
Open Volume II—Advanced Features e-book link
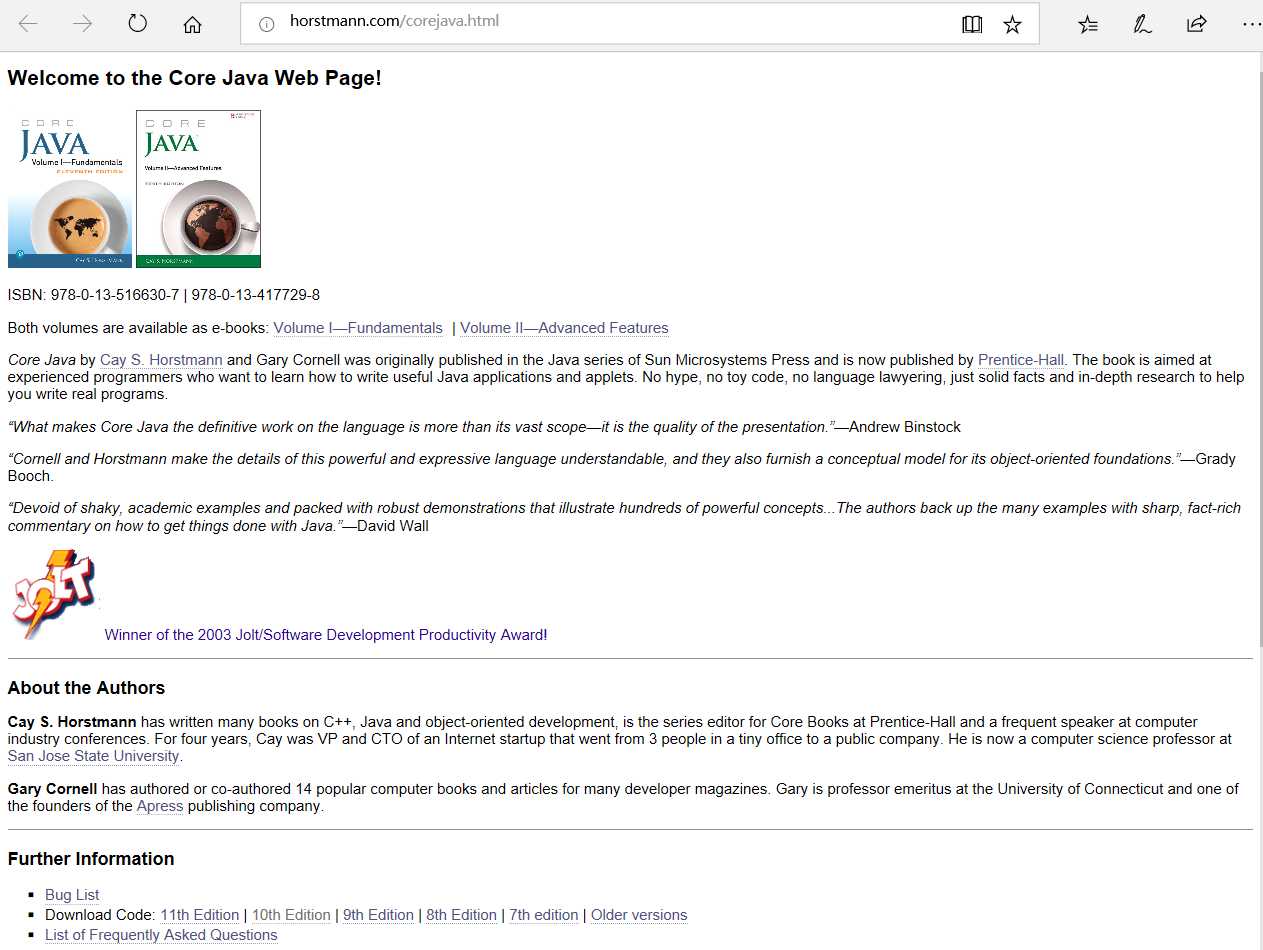(x=564, y=328)
